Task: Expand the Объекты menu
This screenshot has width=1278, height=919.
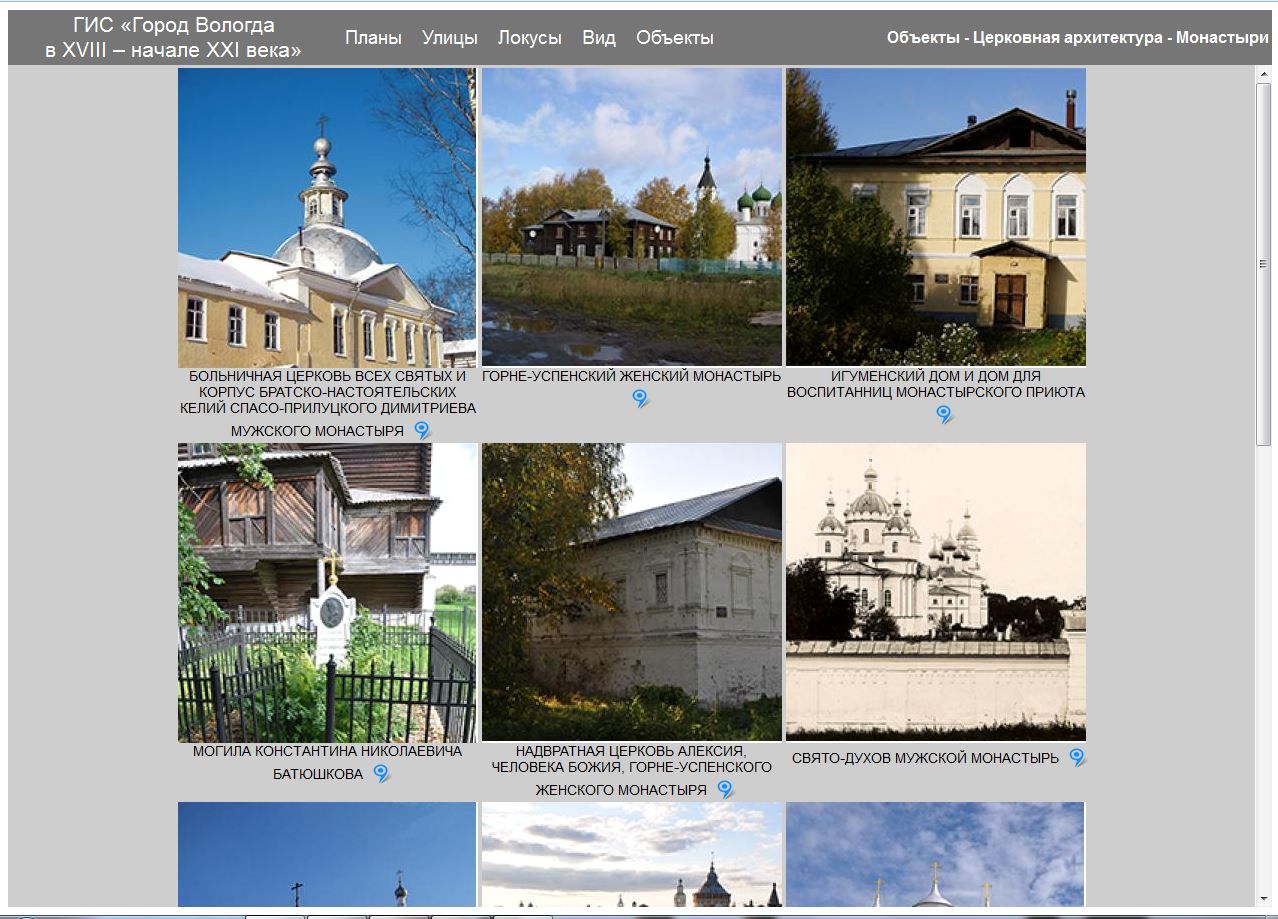Action: coord(674,38)
